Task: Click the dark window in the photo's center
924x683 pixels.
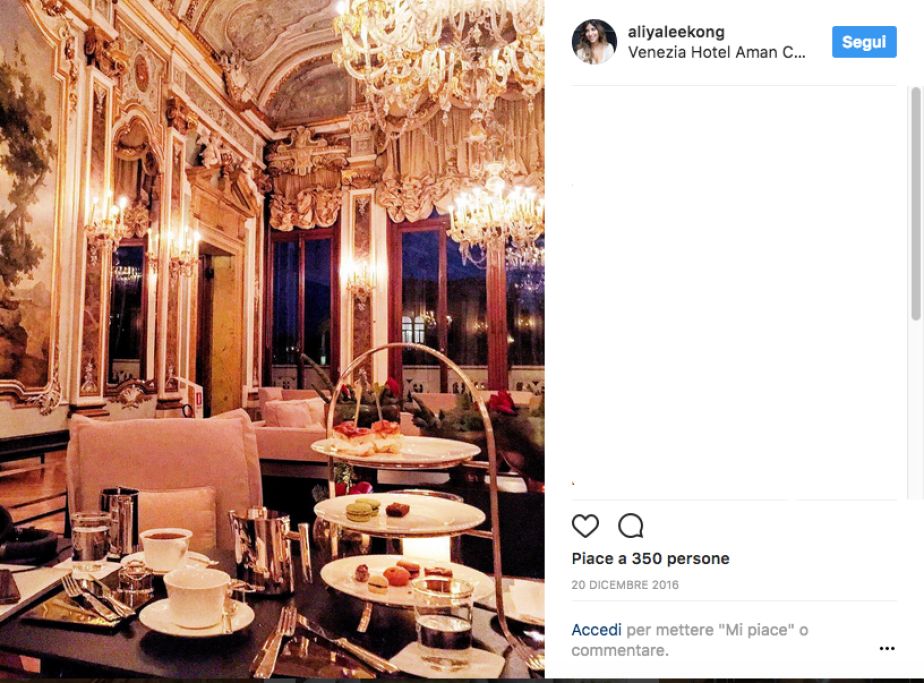Action: pos(302,303)
